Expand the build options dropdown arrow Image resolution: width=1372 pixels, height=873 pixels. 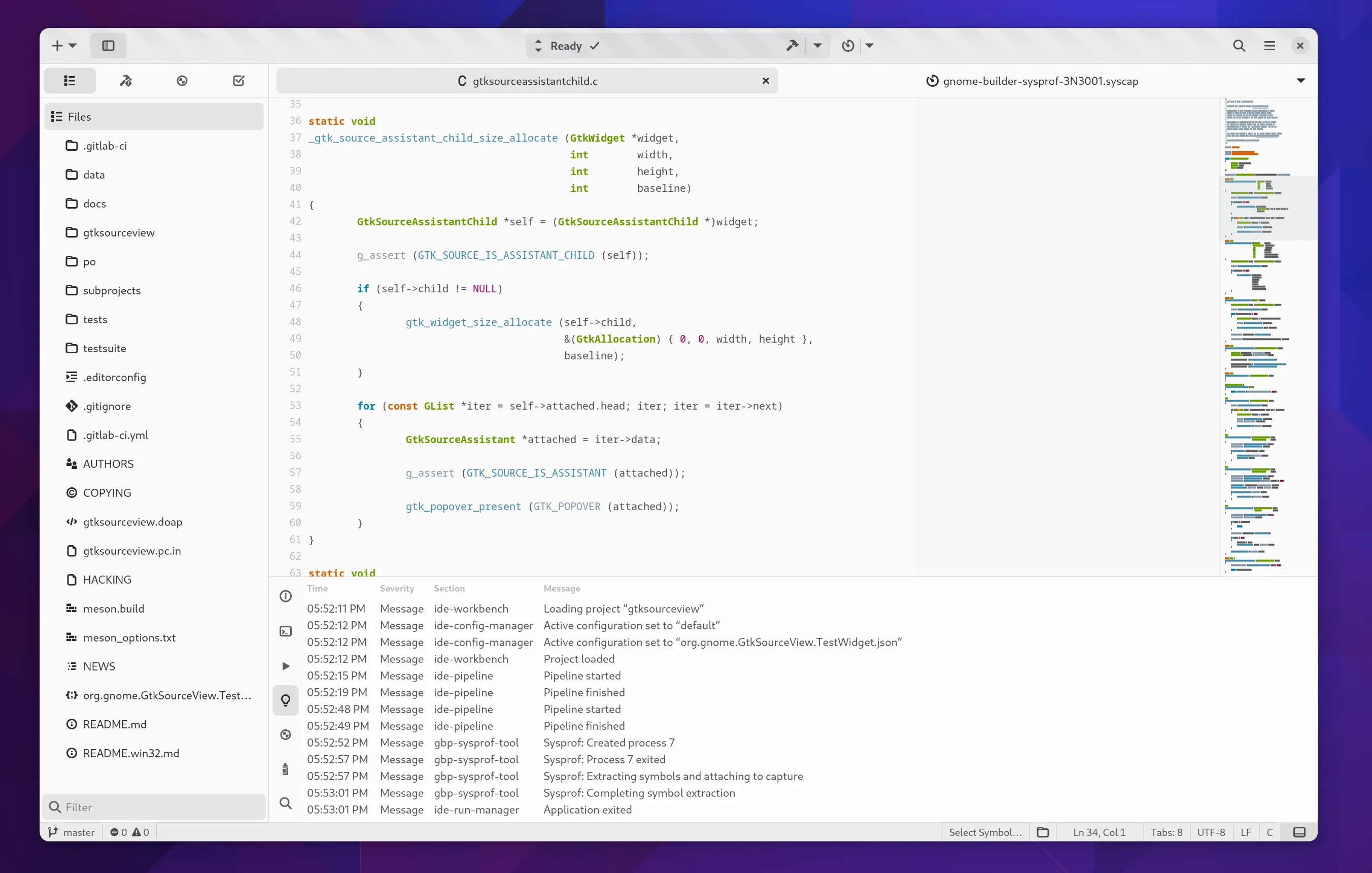pos(817,46)
